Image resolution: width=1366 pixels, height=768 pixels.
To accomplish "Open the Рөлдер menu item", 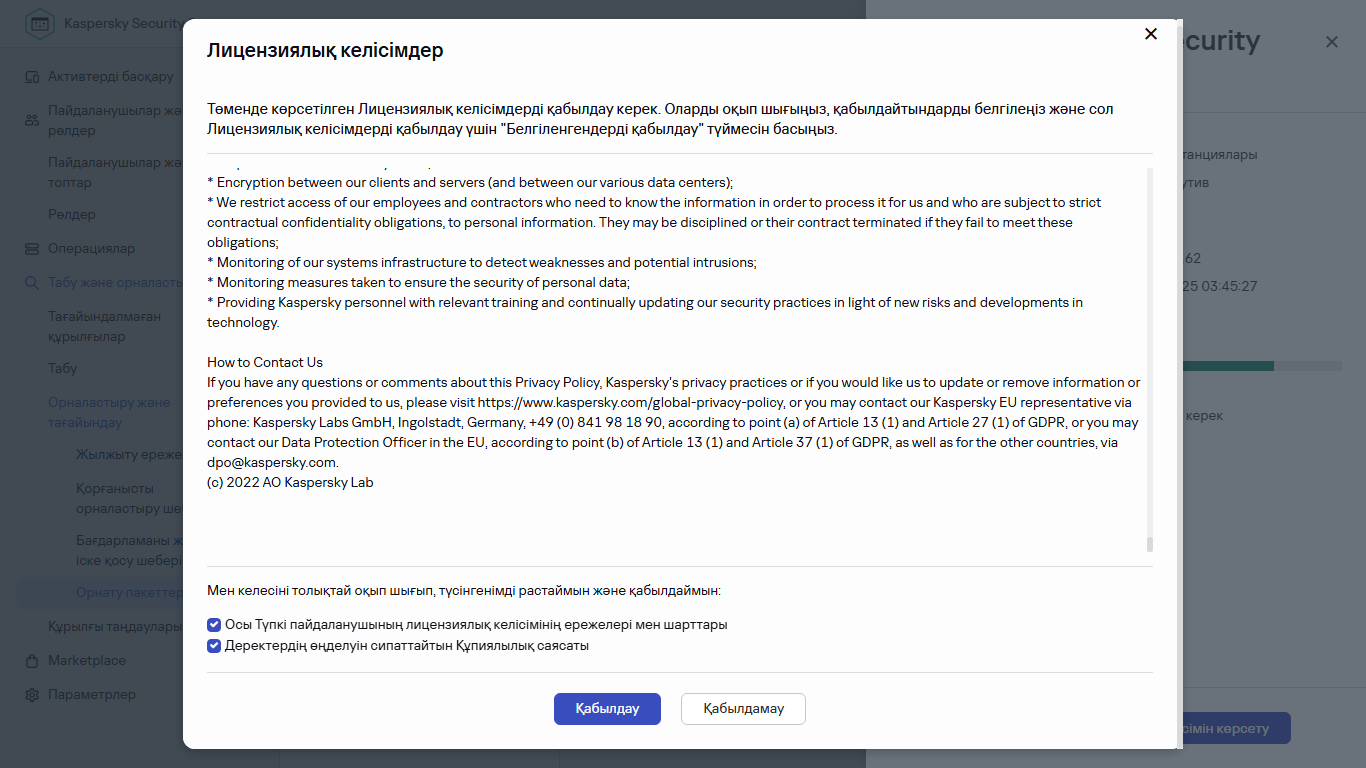I will coord(72,215).
